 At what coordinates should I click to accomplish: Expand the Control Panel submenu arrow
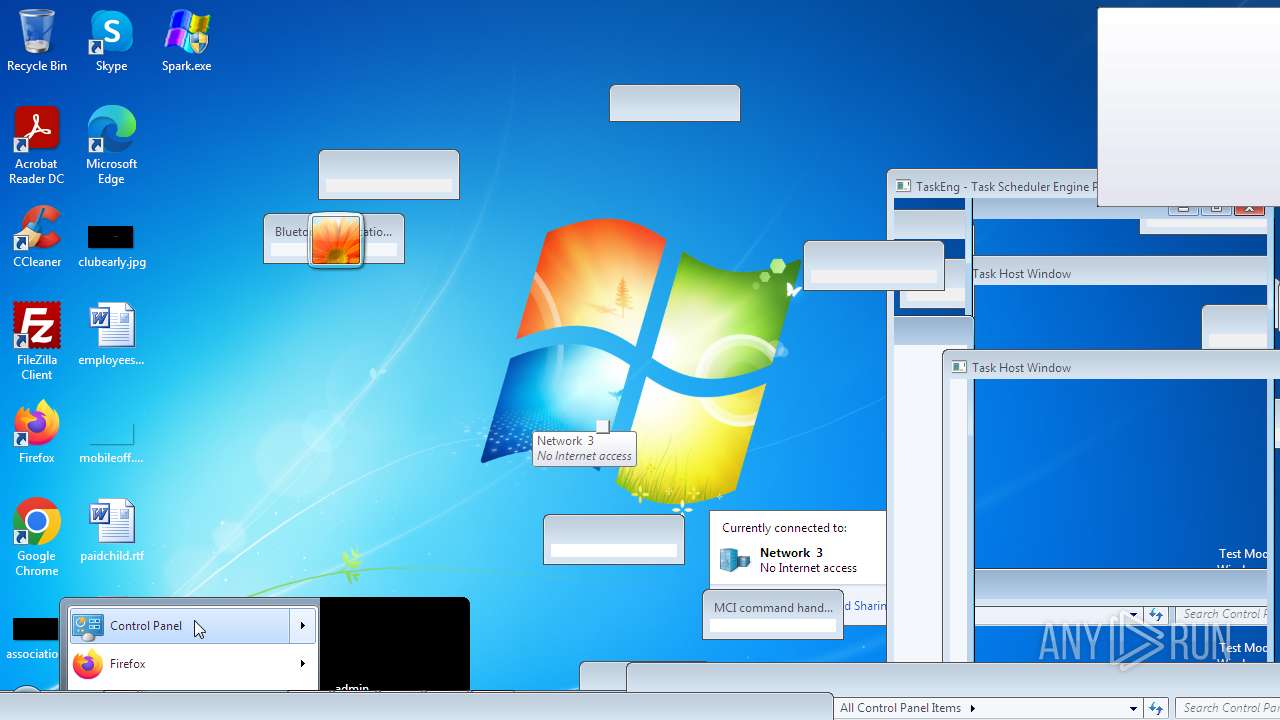[303, 626]
